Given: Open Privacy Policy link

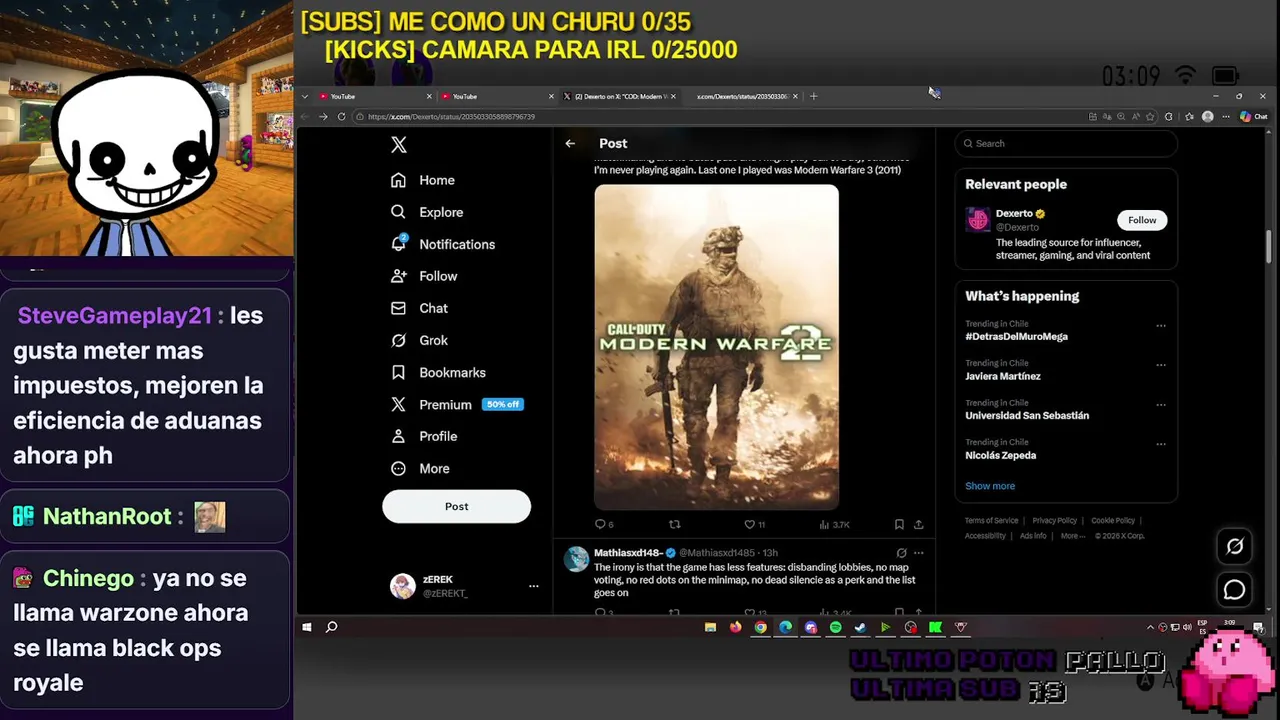Looking at the screenshot, I should [x=1054, y=520].
